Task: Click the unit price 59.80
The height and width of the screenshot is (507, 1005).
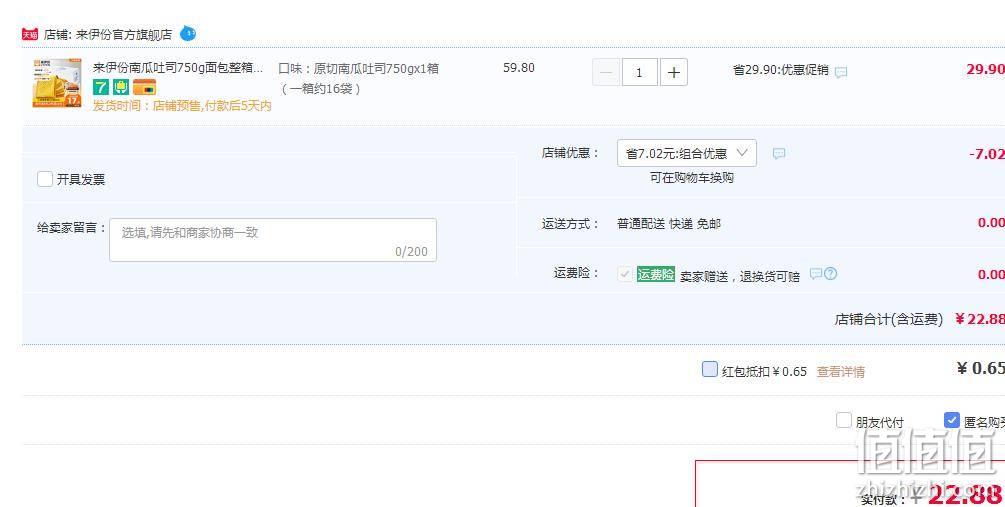Action: click(x=519, y=67)
